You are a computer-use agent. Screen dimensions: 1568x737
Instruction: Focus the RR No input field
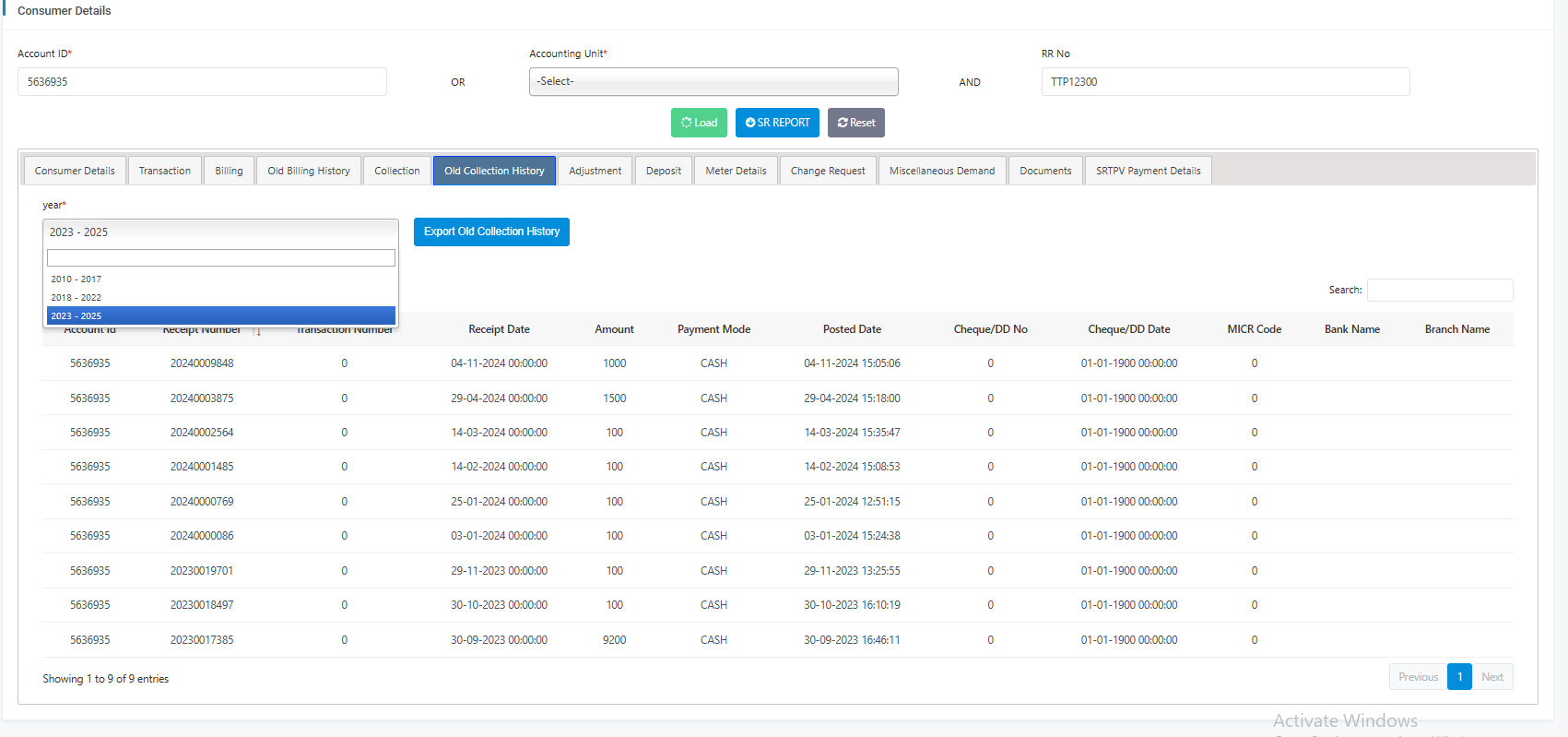coord(1225,81)
